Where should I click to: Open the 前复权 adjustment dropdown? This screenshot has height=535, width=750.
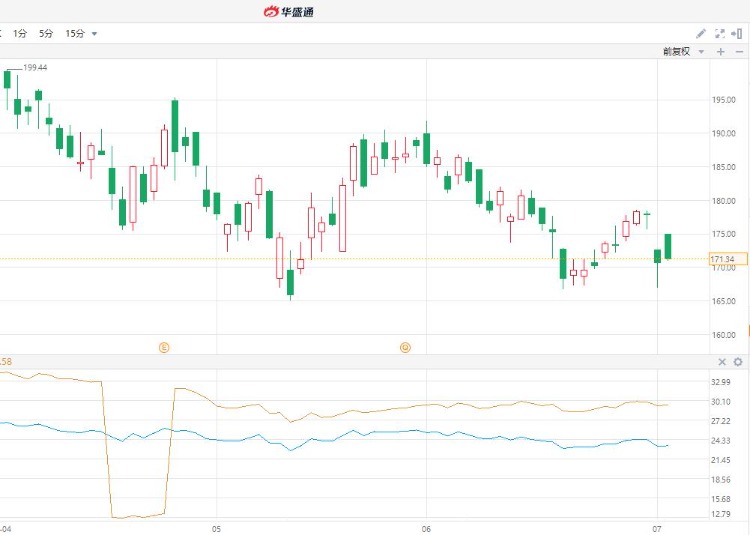682,51
